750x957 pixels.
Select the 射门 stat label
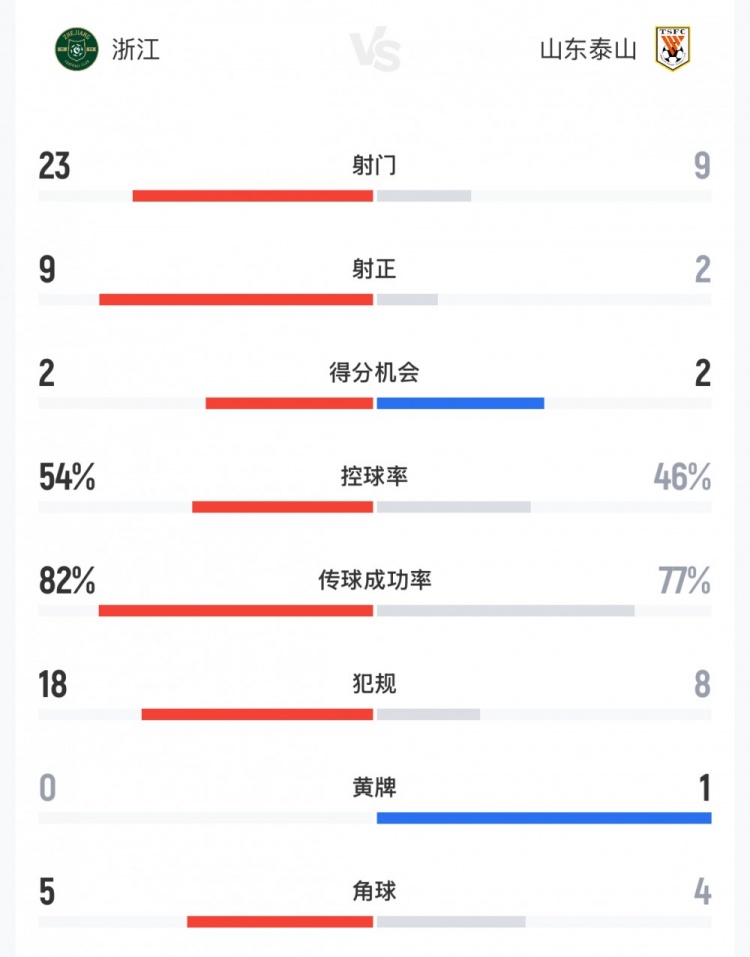pos(374,165)
